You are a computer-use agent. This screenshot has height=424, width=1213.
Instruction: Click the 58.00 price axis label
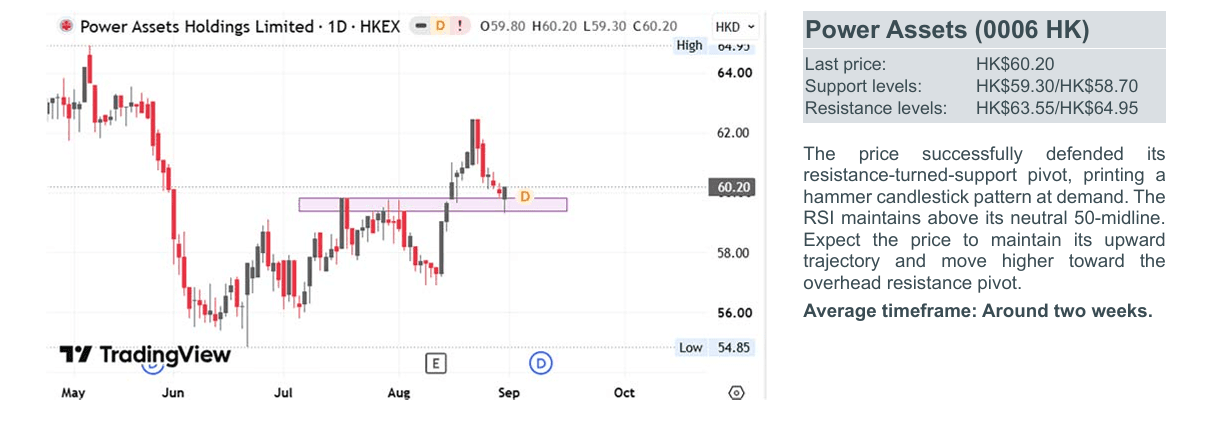pos(735,253)
